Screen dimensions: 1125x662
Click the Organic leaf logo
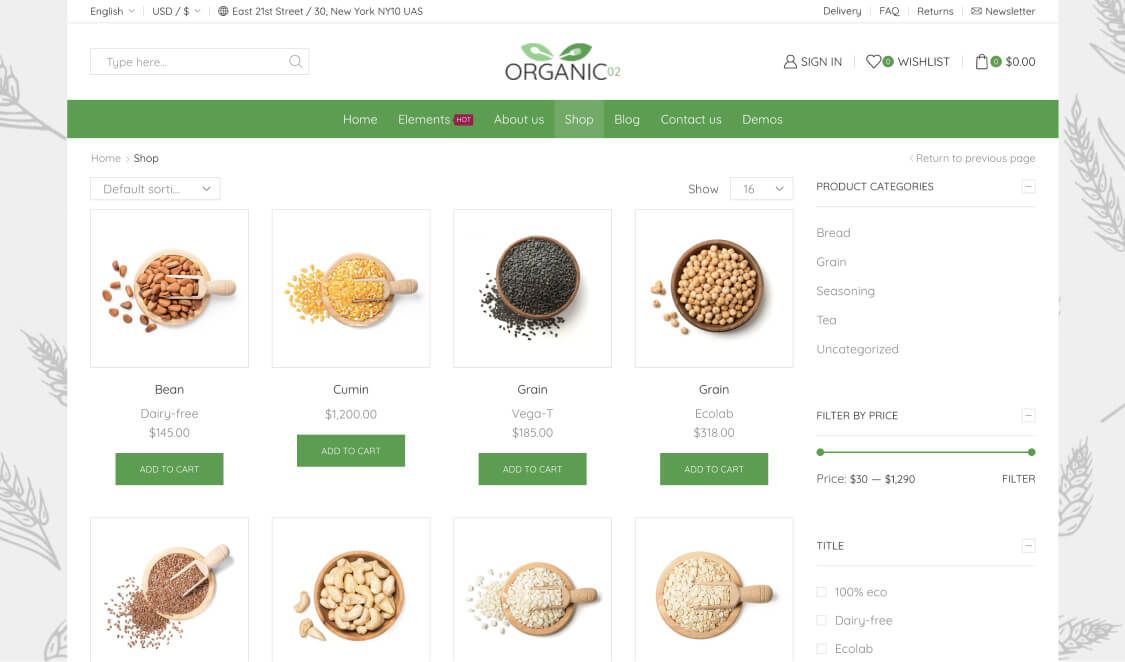(562, 62)
